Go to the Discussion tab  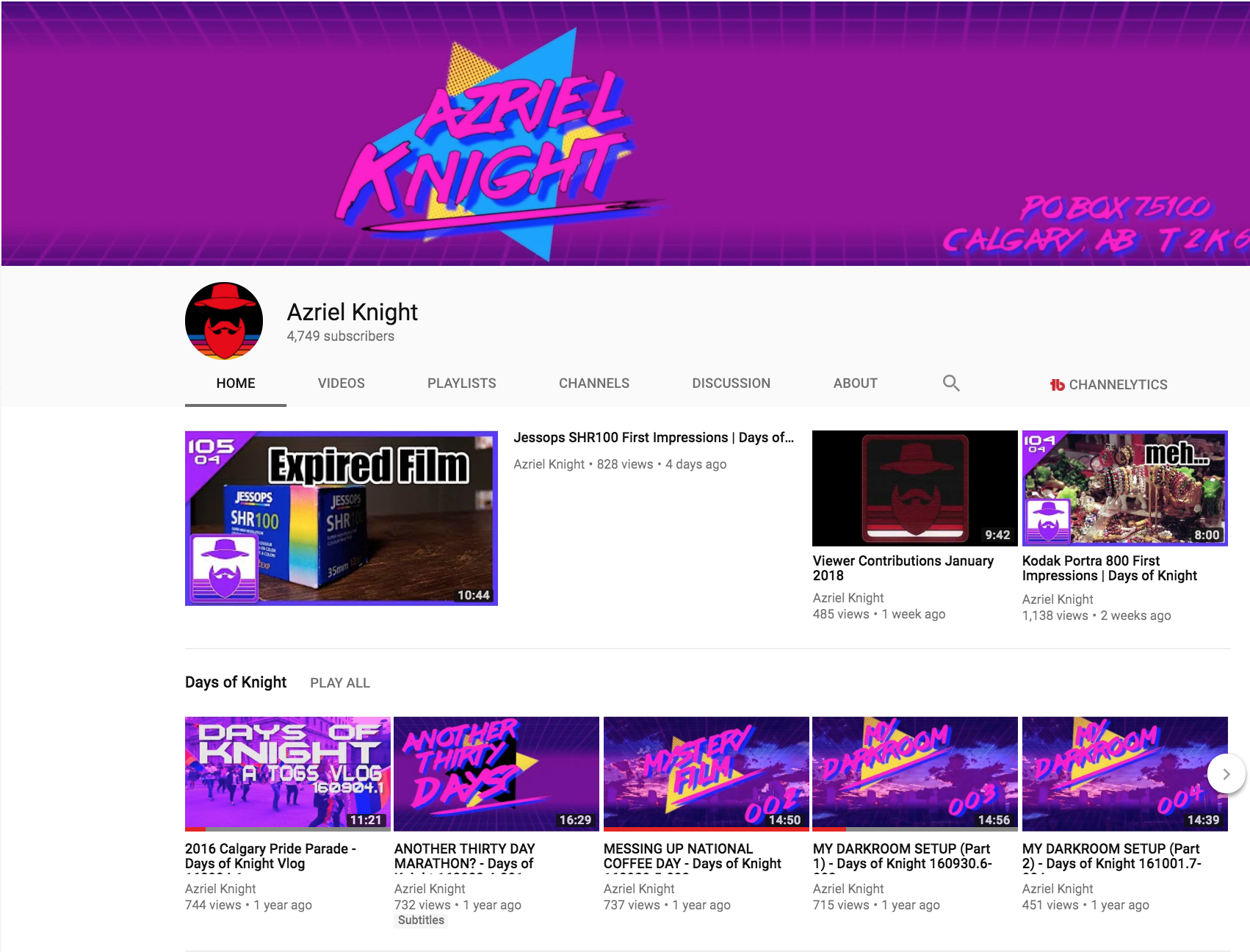731,383
